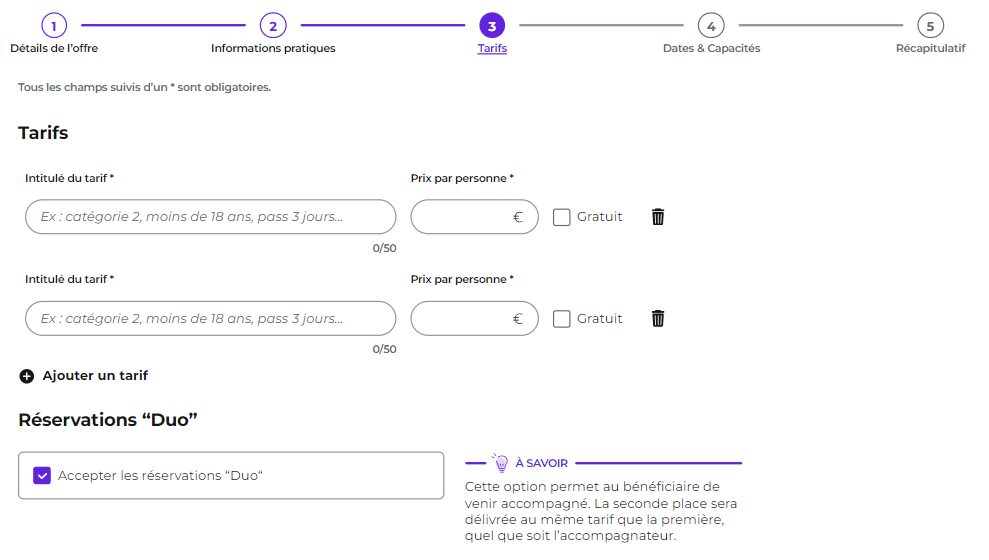Viewport: 989px width, 560px height.
Task: Open the Dates & Capacités step
Action: coord(711,48)
